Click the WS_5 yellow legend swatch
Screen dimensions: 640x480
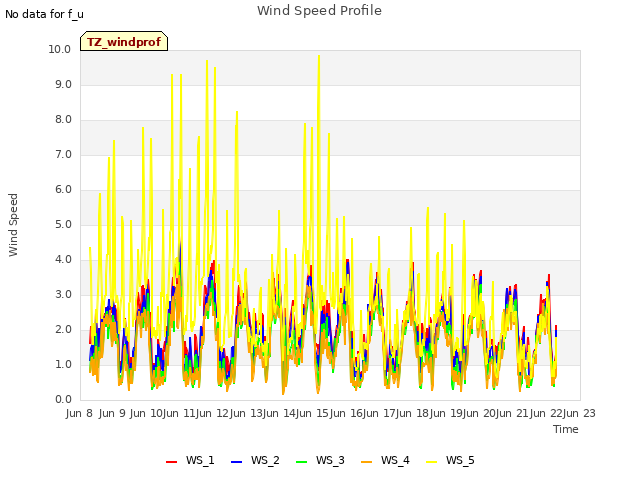431,461
